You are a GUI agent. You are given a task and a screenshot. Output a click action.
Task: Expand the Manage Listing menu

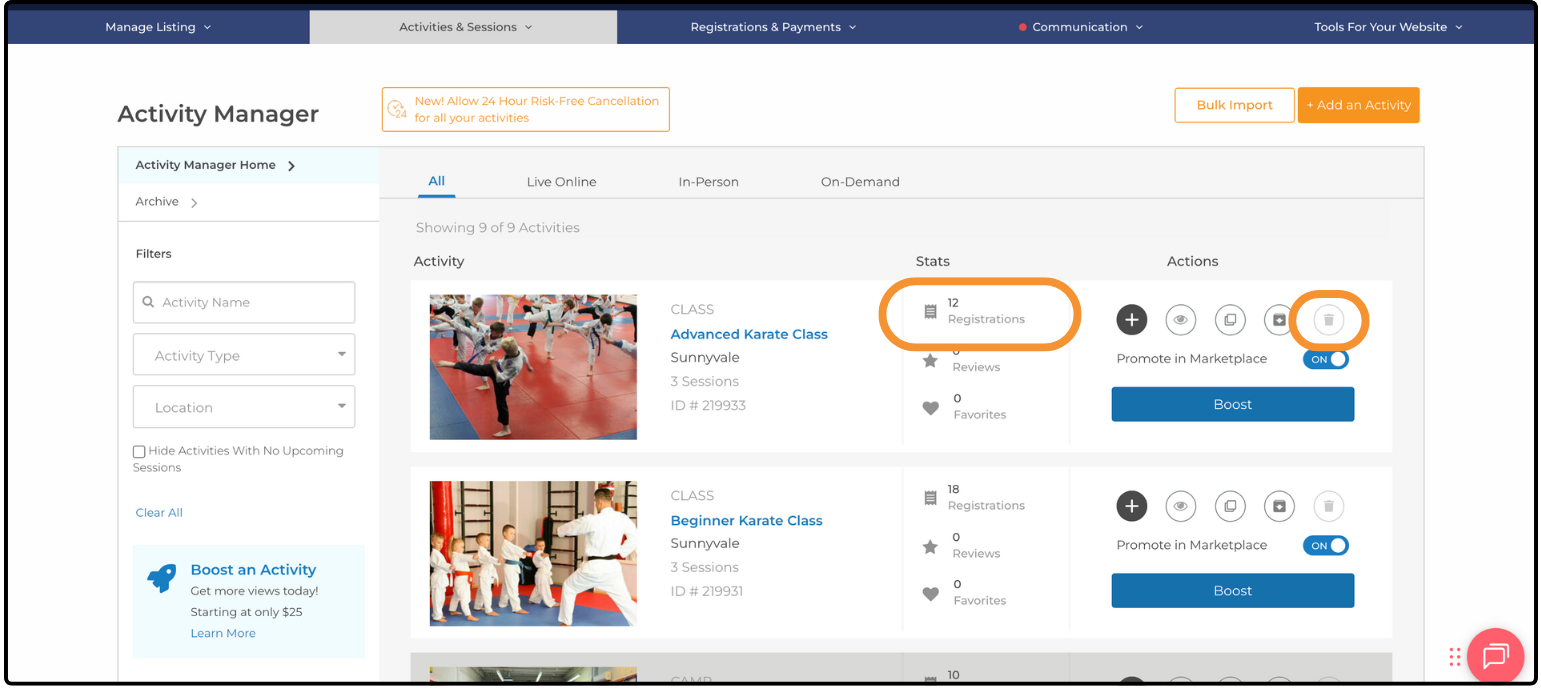[158, 27]
